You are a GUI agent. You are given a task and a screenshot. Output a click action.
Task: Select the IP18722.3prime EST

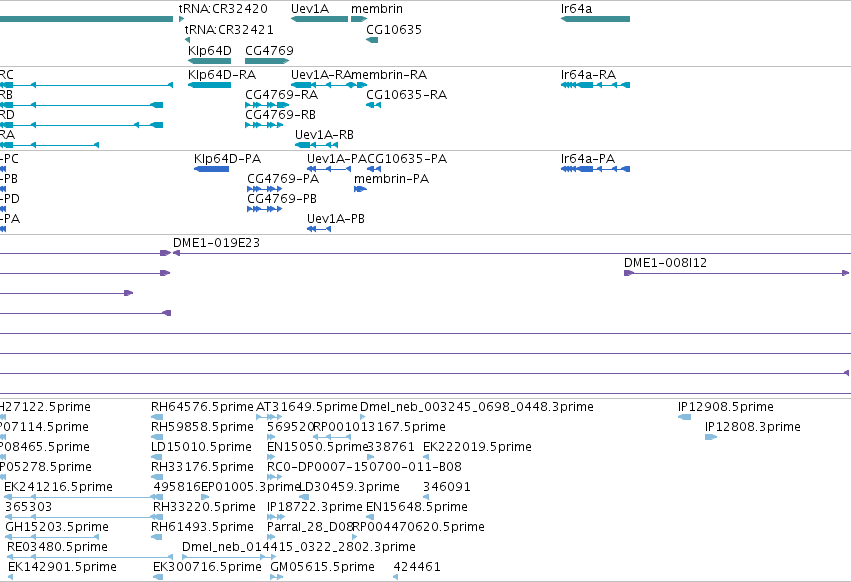tap(276, 517)
